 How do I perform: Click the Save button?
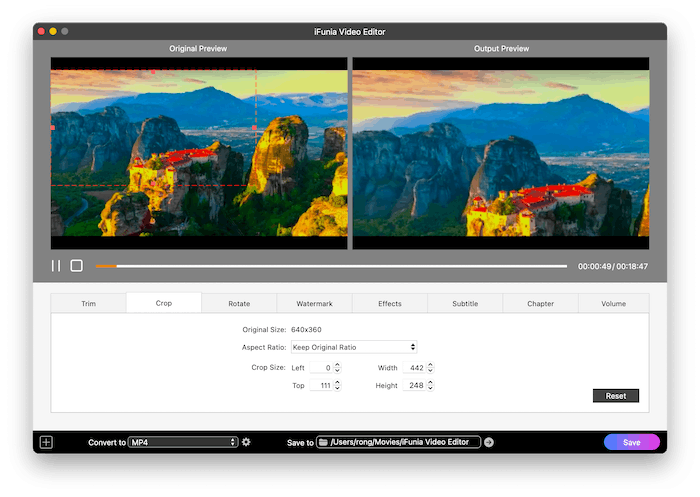[631, 442]
